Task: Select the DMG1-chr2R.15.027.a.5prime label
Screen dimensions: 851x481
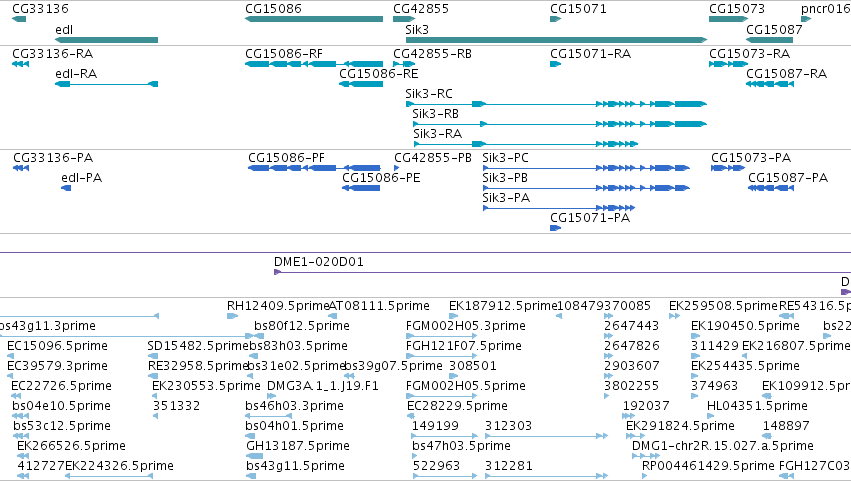Action: click(723, 446)
